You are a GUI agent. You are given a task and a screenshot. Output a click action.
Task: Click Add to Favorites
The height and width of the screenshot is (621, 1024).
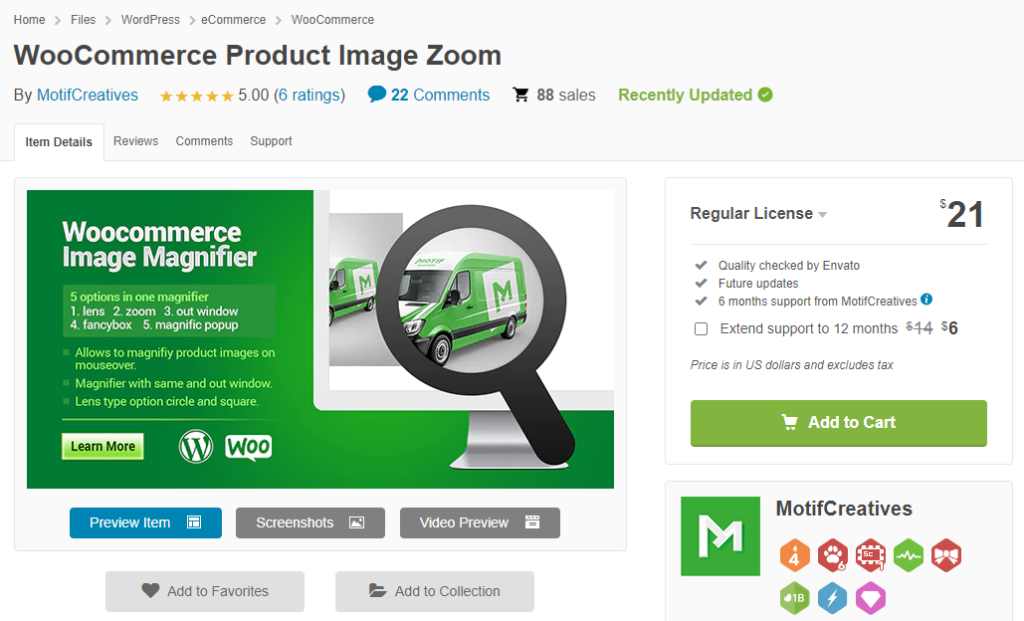coord(205,592)
